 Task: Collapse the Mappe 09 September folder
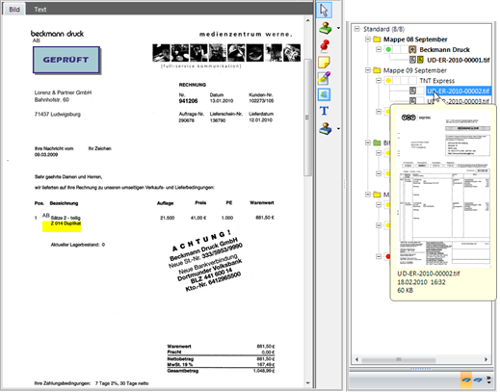(x=368, y=70)
